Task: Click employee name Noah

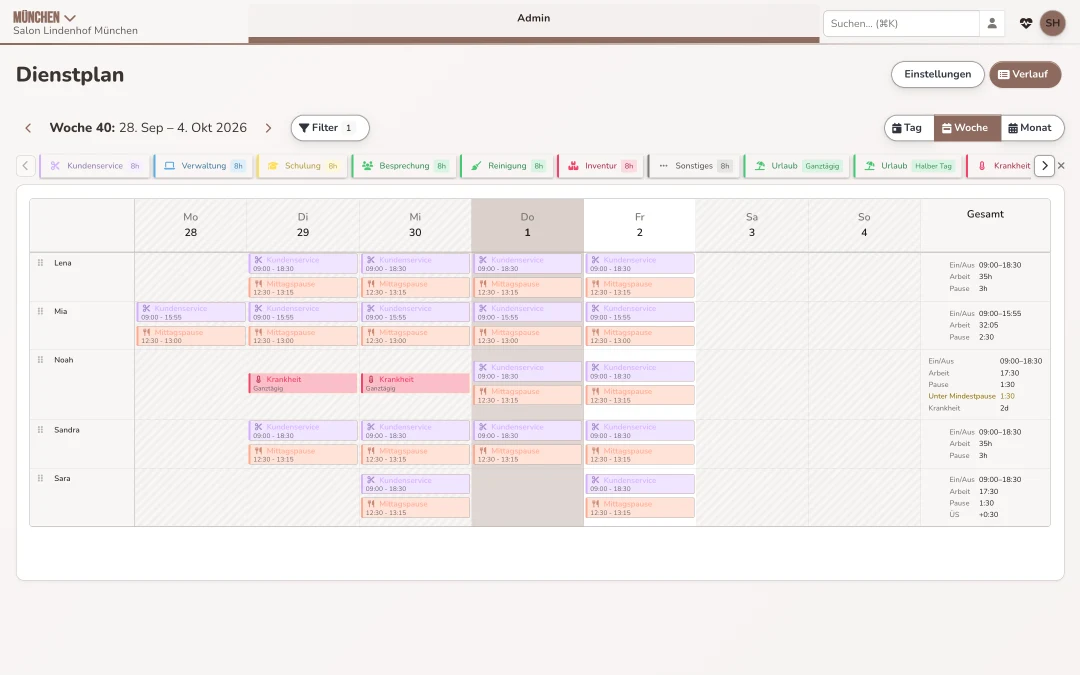Action: [63, 360]
